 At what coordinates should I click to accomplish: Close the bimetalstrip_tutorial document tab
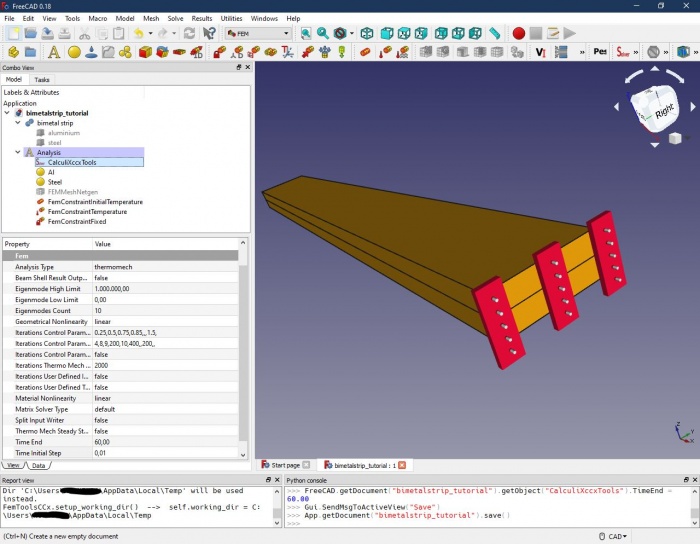[x=402, y=465]
